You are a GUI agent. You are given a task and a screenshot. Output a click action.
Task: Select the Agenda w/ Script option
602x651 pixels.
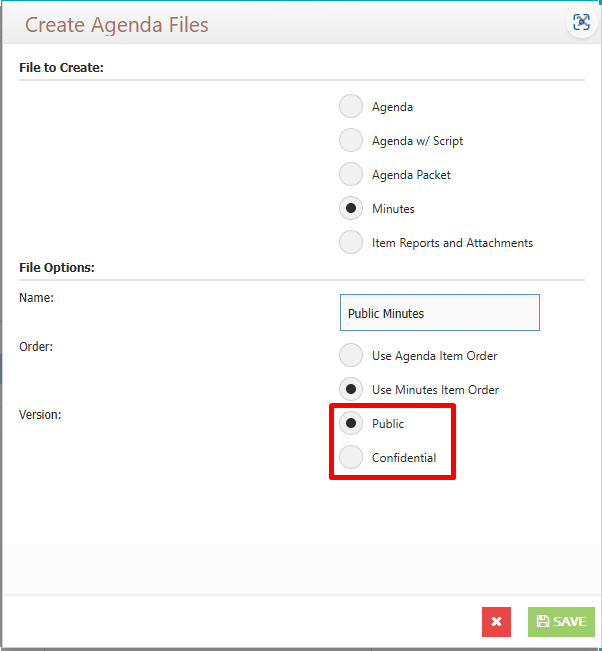pos(351,140)
